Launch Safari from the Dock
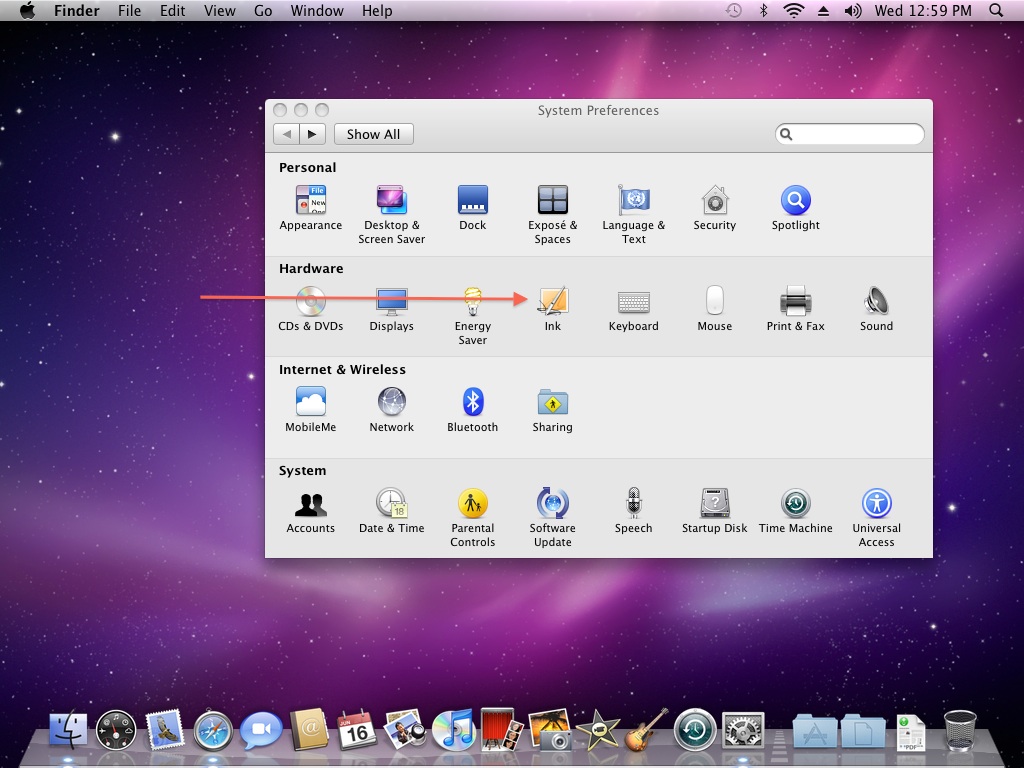The image size is (1024, 768). pos(212,729)
